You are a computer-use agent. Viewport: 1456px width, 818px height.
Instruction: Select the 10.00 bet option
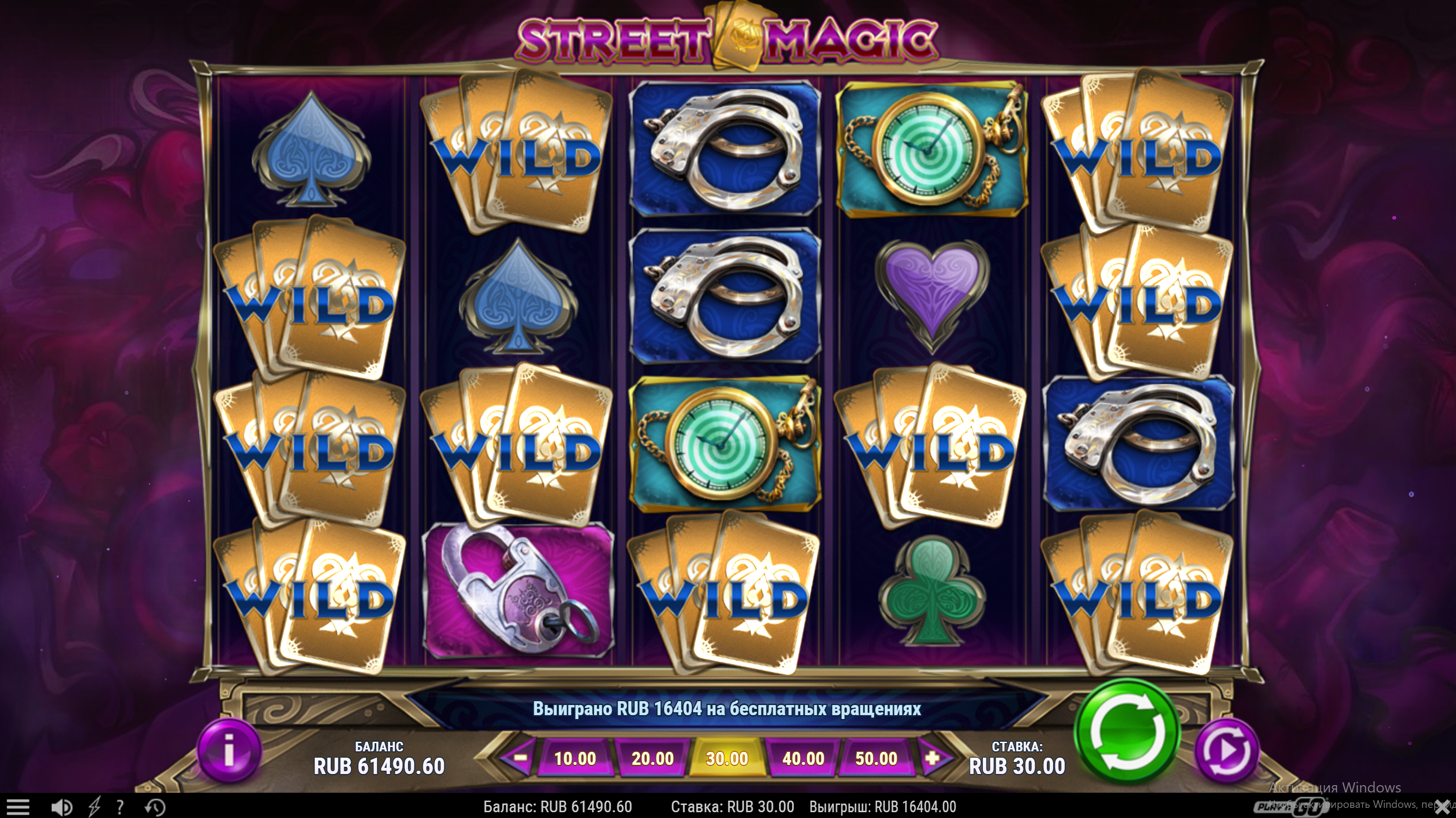pyautogui.click(x=575, y=758)
